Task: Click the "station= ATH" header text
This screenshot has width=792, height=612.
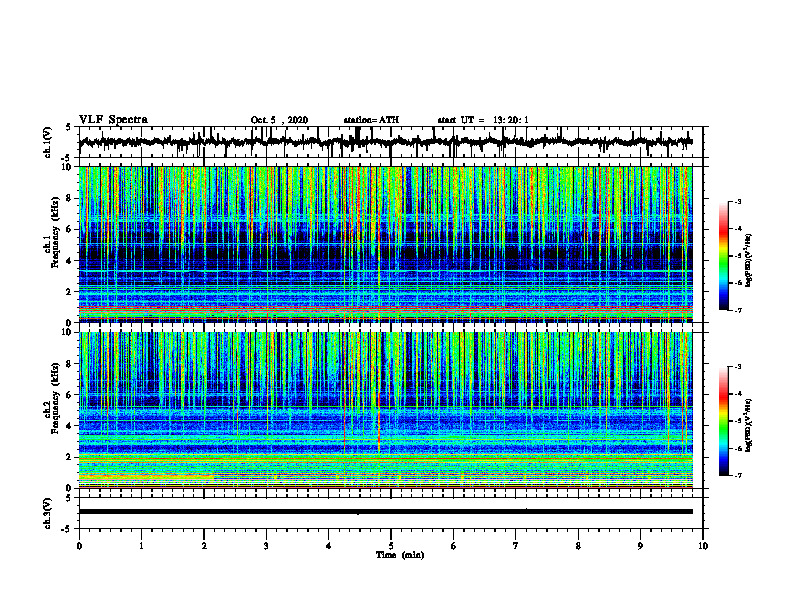Action: 371,120
